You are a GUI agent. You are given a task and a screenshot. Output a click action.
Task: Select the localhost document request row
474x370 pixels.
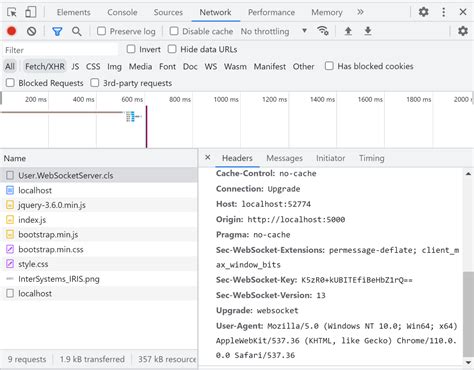pos(99,190)
